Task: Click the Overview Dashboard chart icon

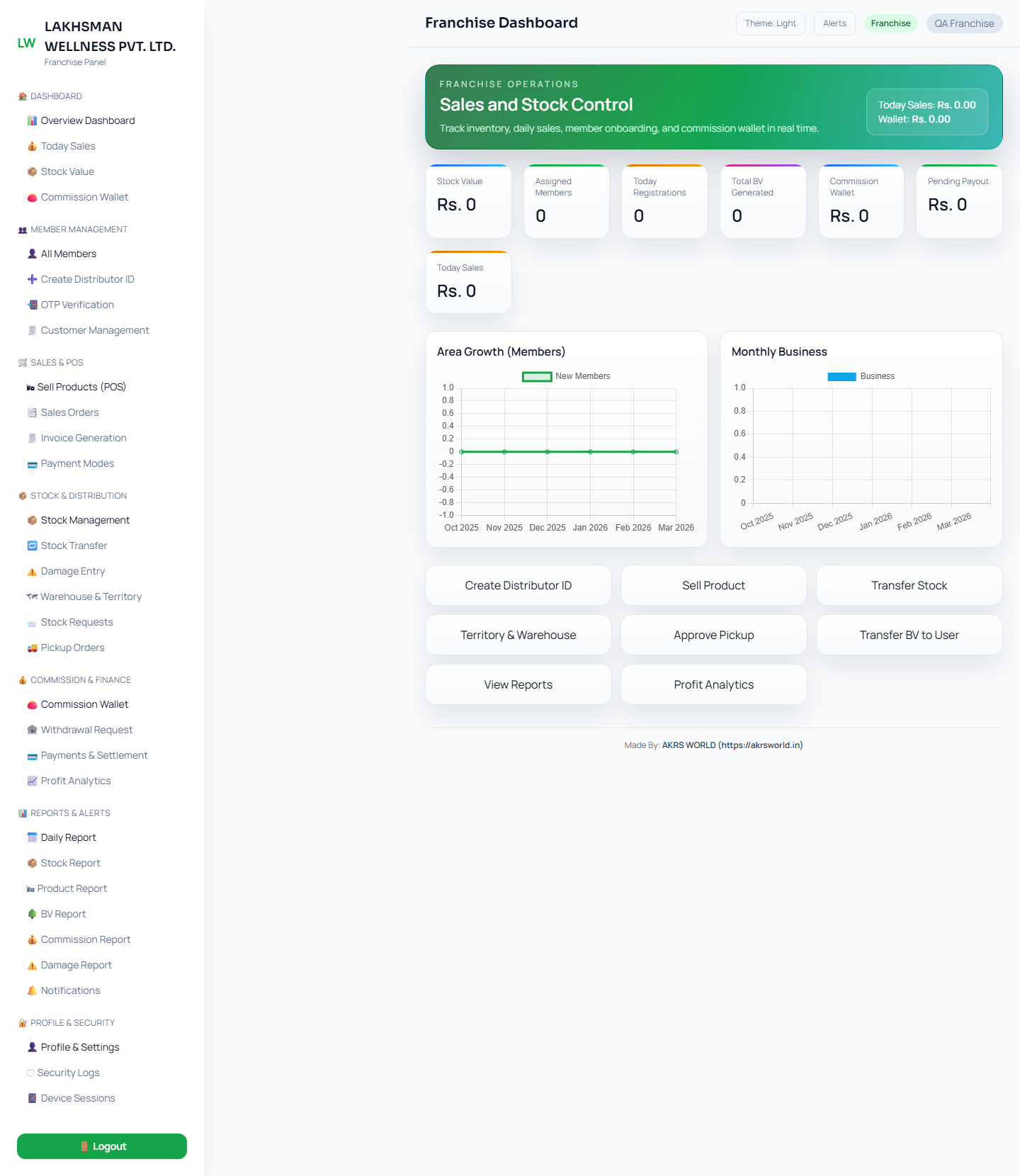Action: coord(32,121)
